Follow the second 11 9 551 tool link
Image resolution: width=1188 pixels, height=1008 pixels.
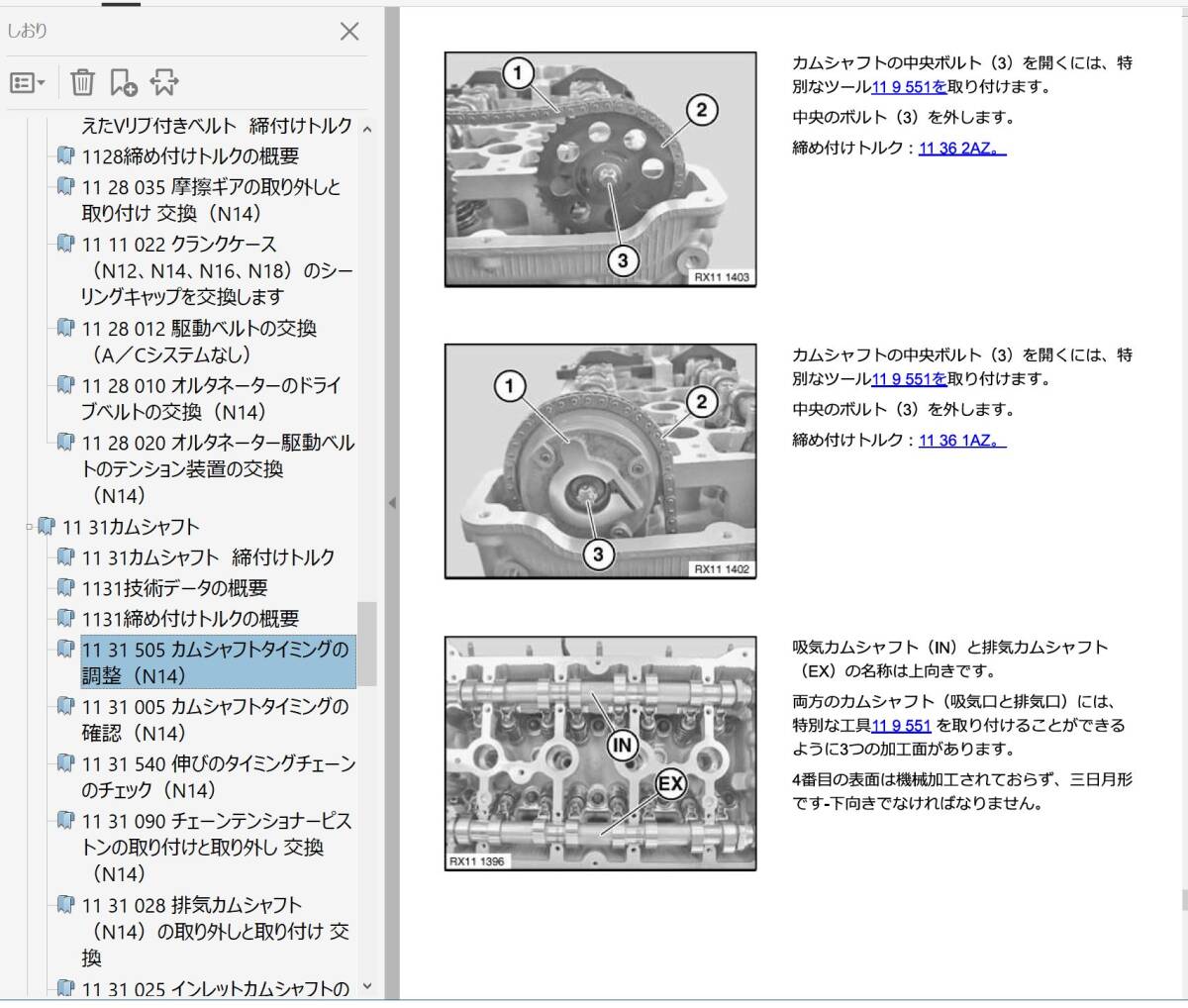pyautogui.click(x=909, y=379)
